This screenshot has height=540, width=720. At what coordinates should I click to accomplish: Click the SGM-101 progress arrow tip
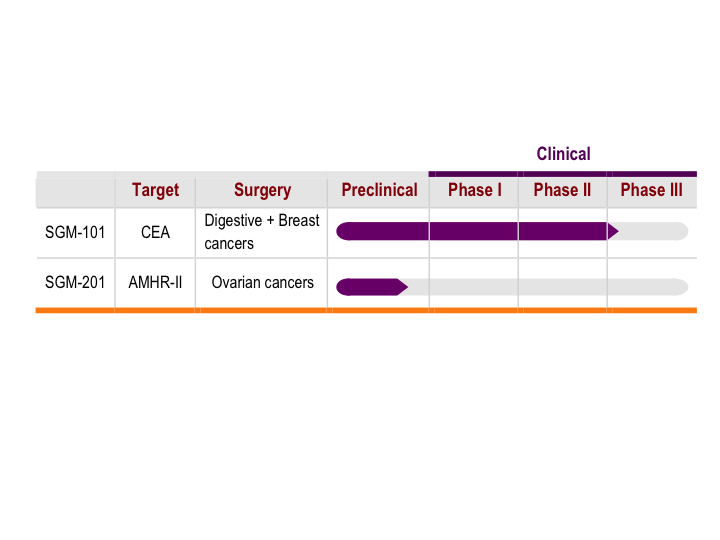tap(613, 231)
